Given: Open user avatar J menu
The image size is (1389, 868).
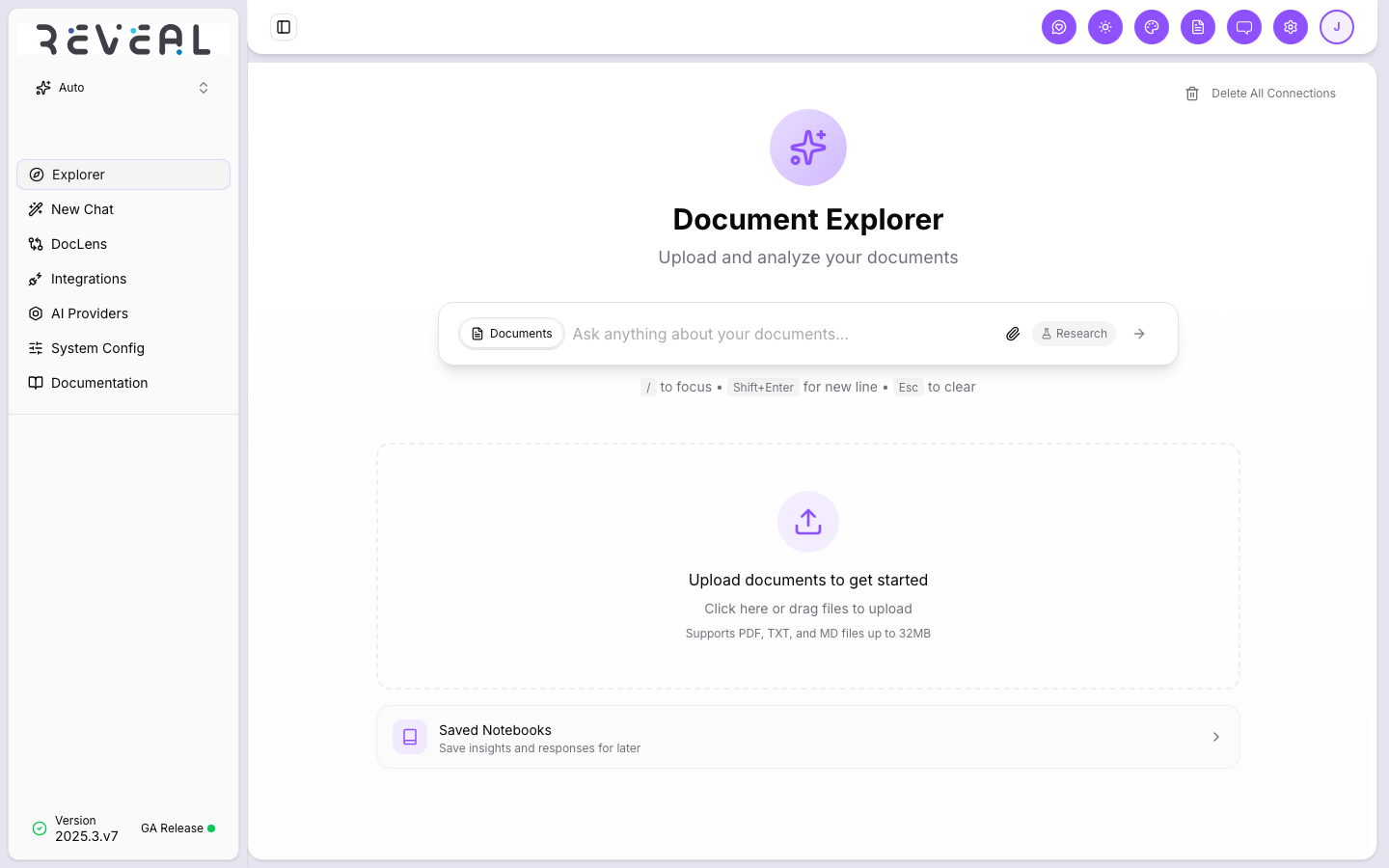Looking at the screenshot, I should pos(1337,27).
